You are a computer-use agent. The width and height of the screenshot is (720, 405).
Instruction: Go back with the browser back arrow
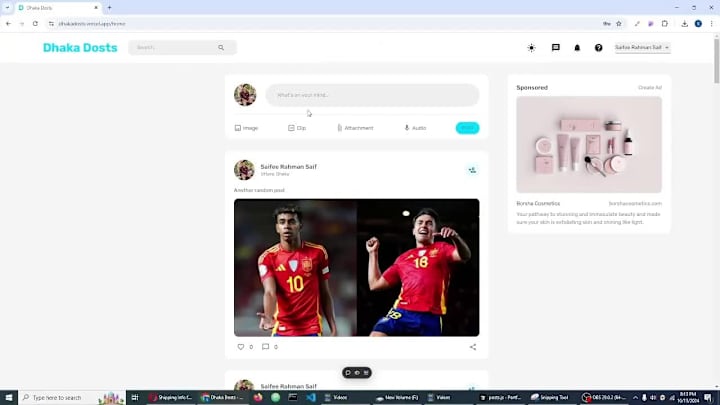(8, 23)
